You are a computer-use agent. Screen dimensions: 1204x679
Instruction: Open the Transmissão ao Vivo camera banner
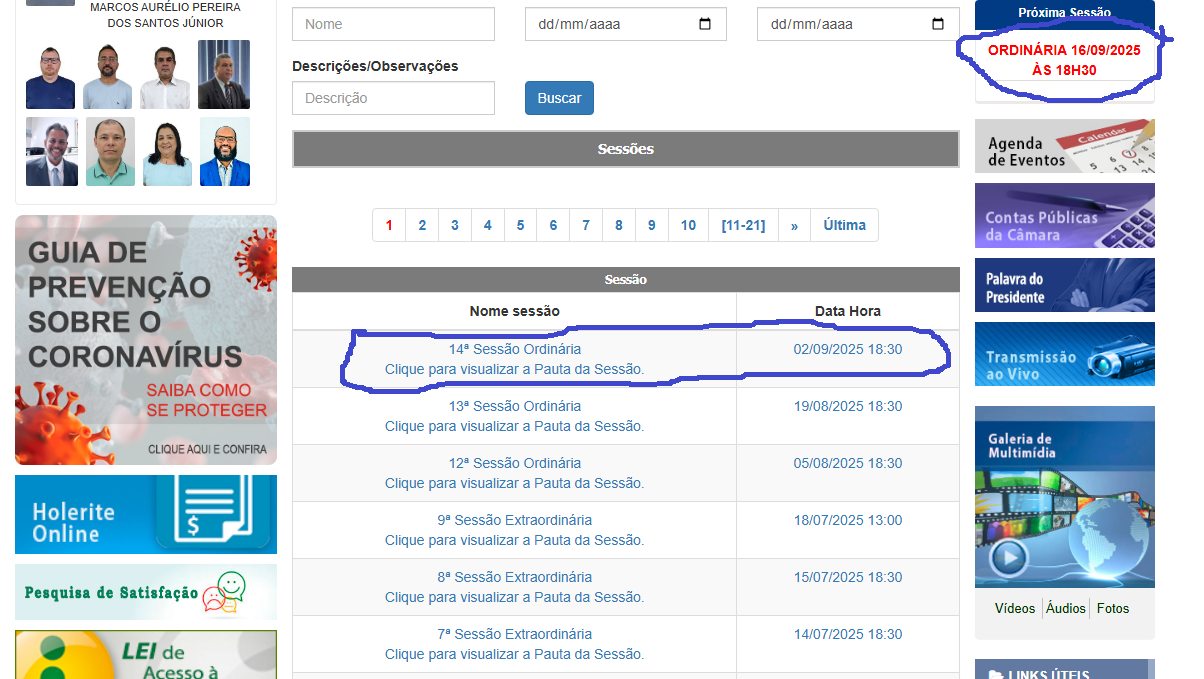click(1064, 354)
